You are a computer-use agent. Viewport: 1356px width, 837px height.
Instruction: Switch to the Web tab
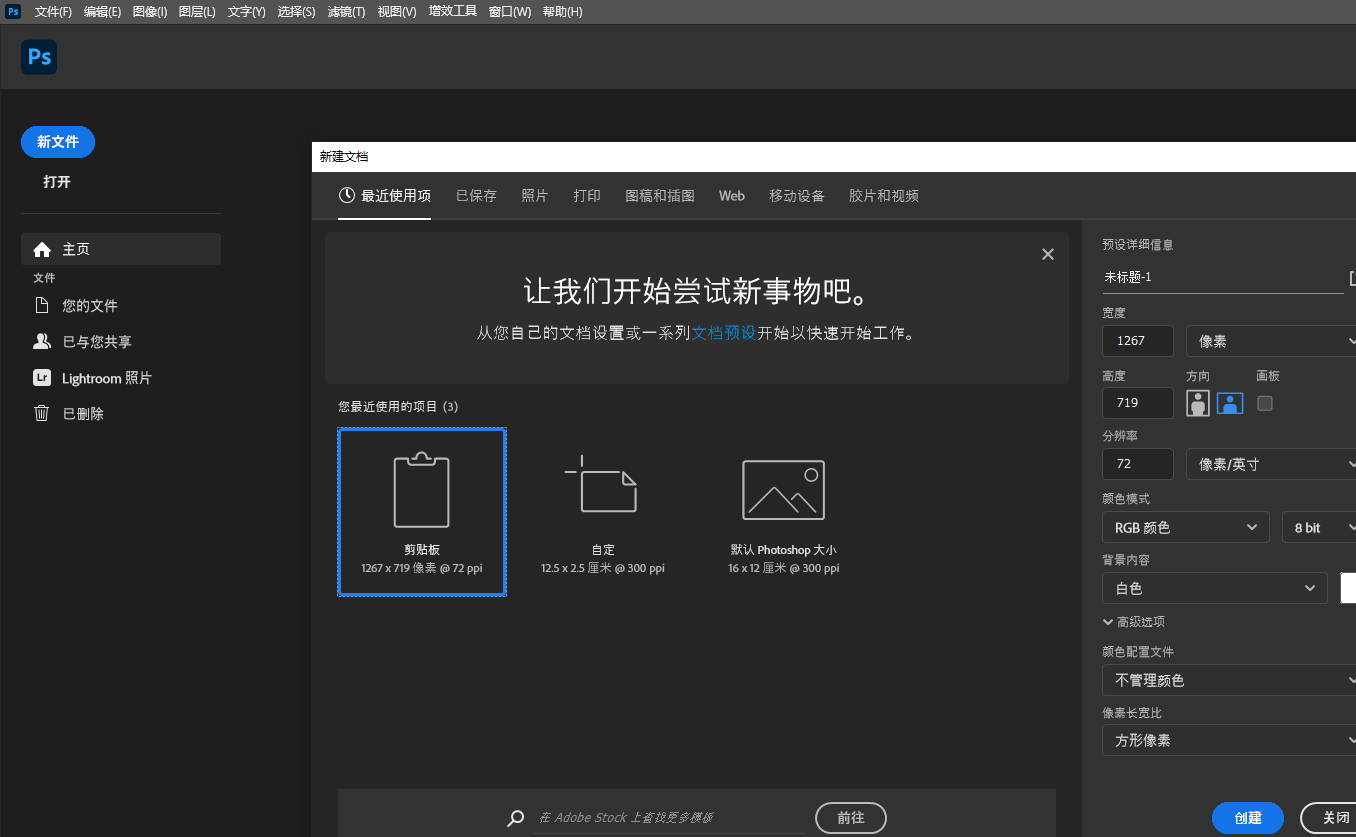coord(732,196)
